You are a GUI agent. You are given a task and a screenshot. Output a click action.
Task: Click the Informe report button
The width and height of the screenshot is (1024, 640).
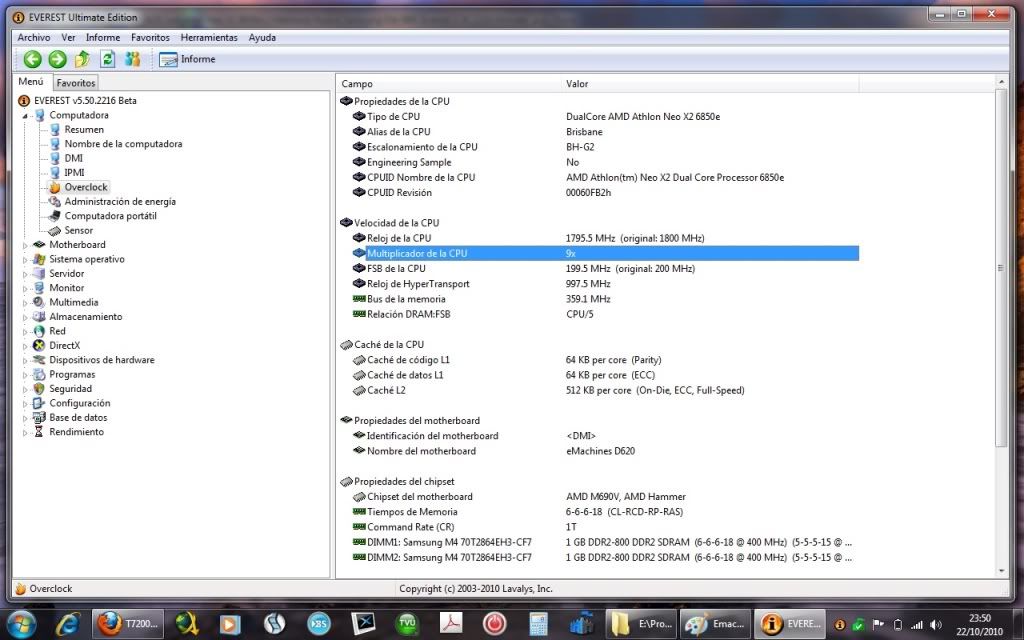[187, 59]
